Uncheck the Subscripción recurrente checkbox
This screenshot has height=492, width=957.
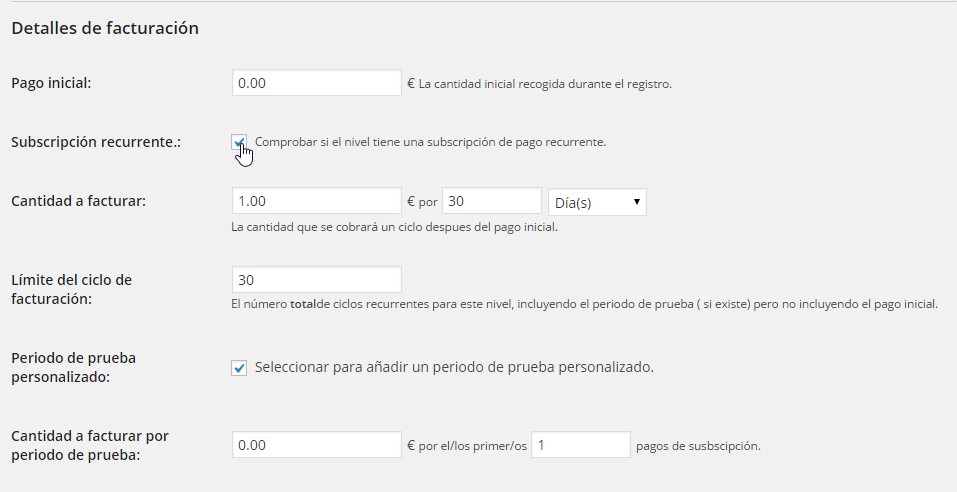(239, 142)
